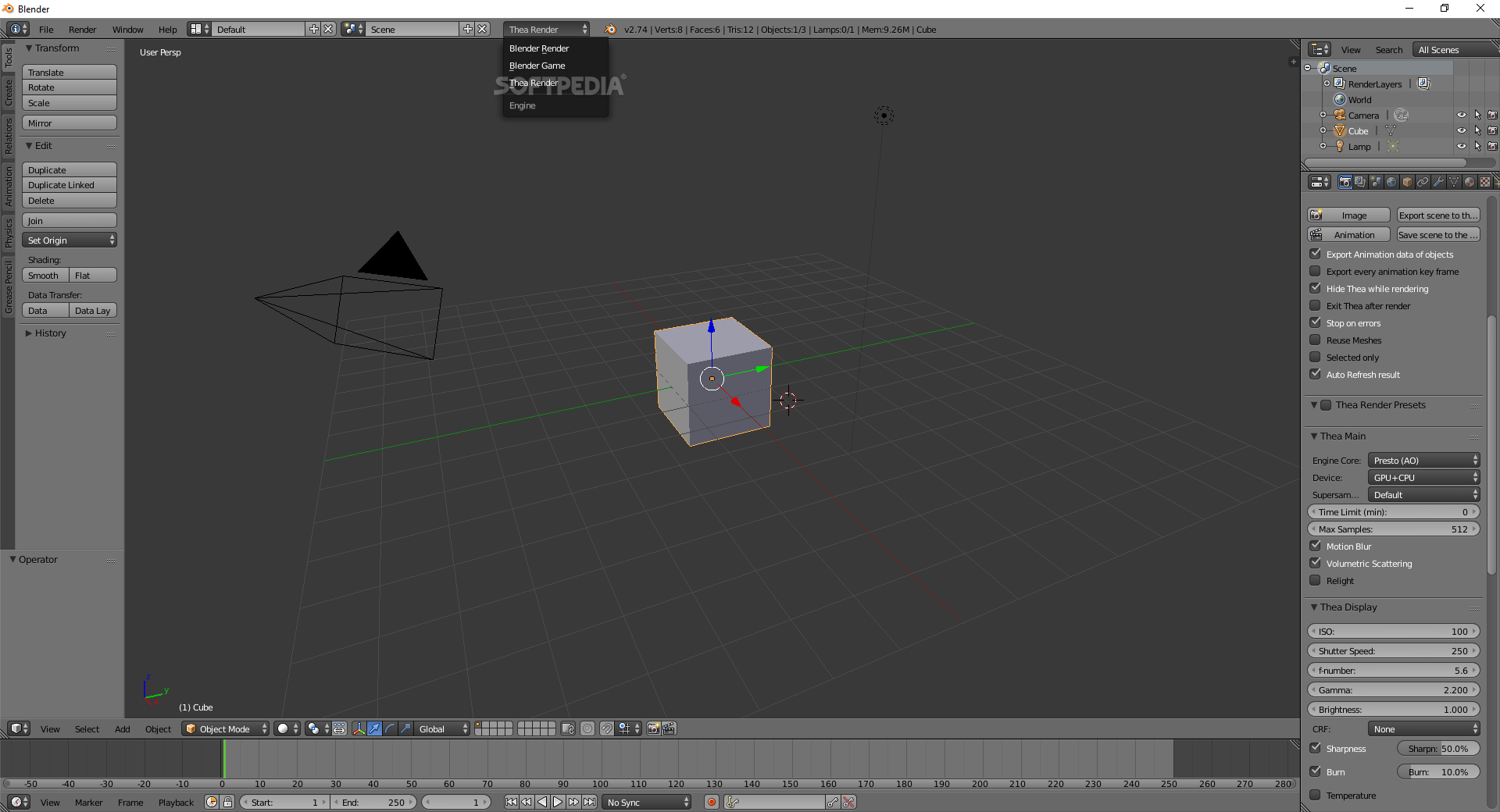The width and height of the screenshot is (1500, 812).
Task: Open the Render properties tab (camera icon)
Action: [x=1345, y=182]
